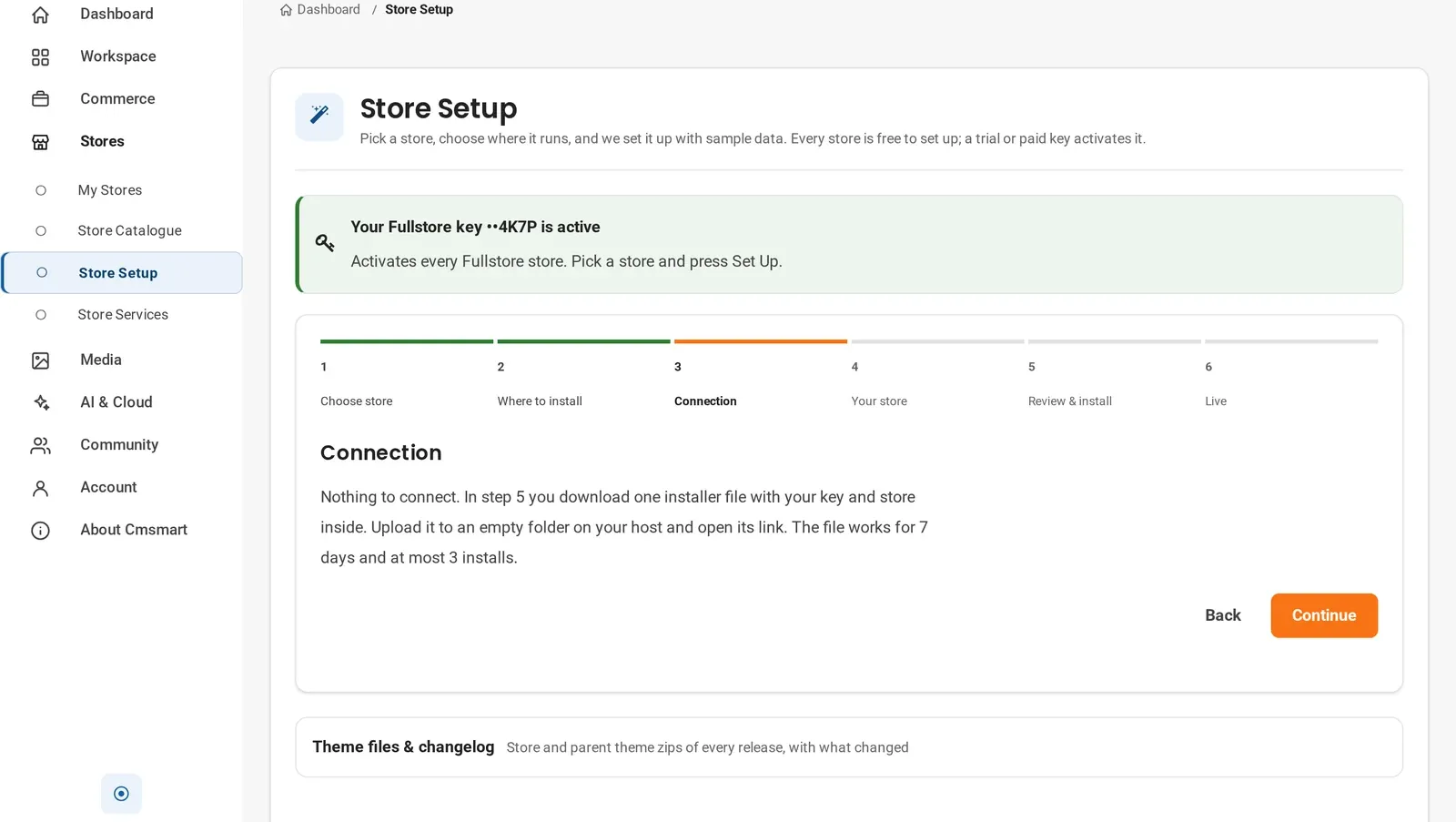The width and height of the screenshot is (1456, 822).
Task: Select step 3 Connection
Action: (760, 375)
